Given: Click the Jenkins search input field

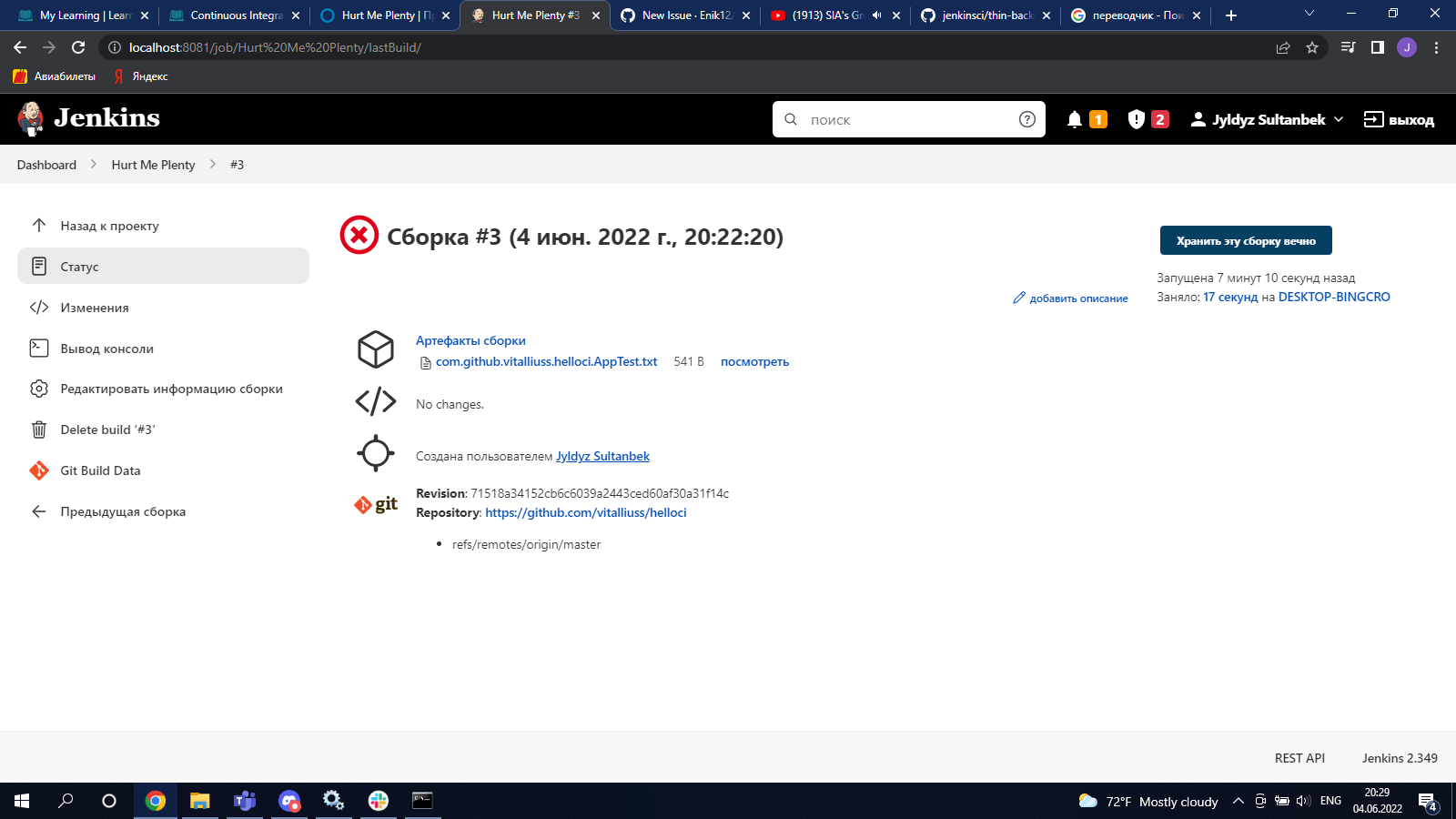Looking at the screenshot, I should pos(909,119).
